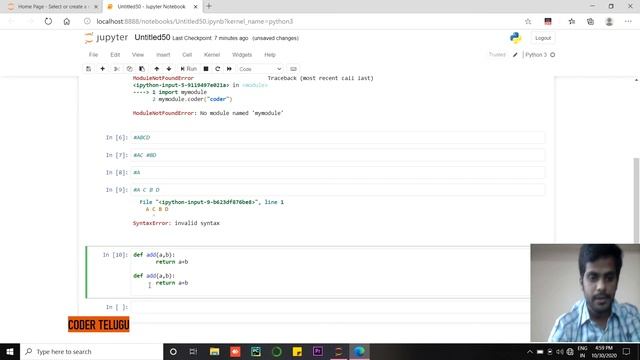640x360 pixels.
Task: Copy selected cells with the toolbar copy icon
Action: tap(129, 69)
